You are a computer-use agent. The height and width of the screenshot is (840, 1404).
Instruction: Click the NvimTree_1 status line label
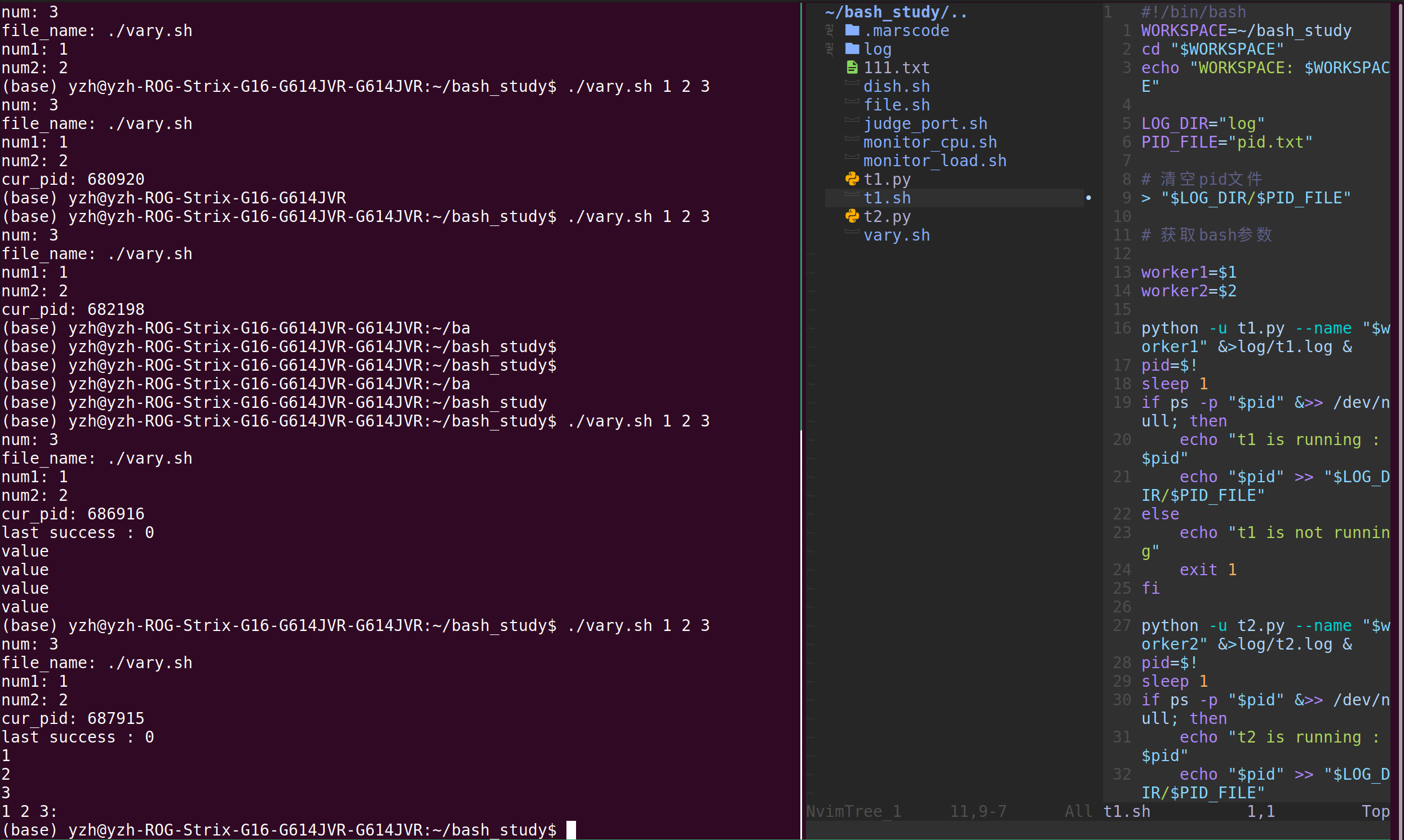point(854,812)
